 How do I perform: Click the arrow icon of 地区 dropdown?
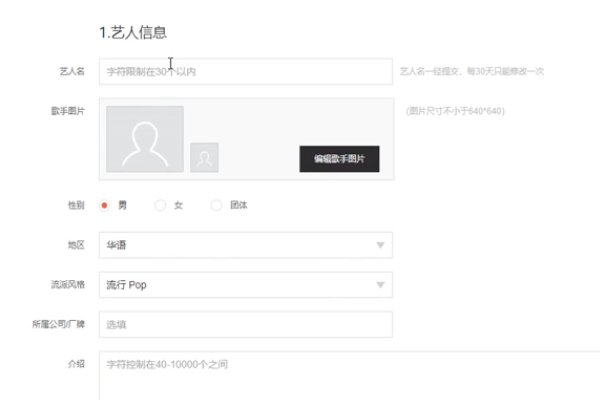click(x=380, y=245)
